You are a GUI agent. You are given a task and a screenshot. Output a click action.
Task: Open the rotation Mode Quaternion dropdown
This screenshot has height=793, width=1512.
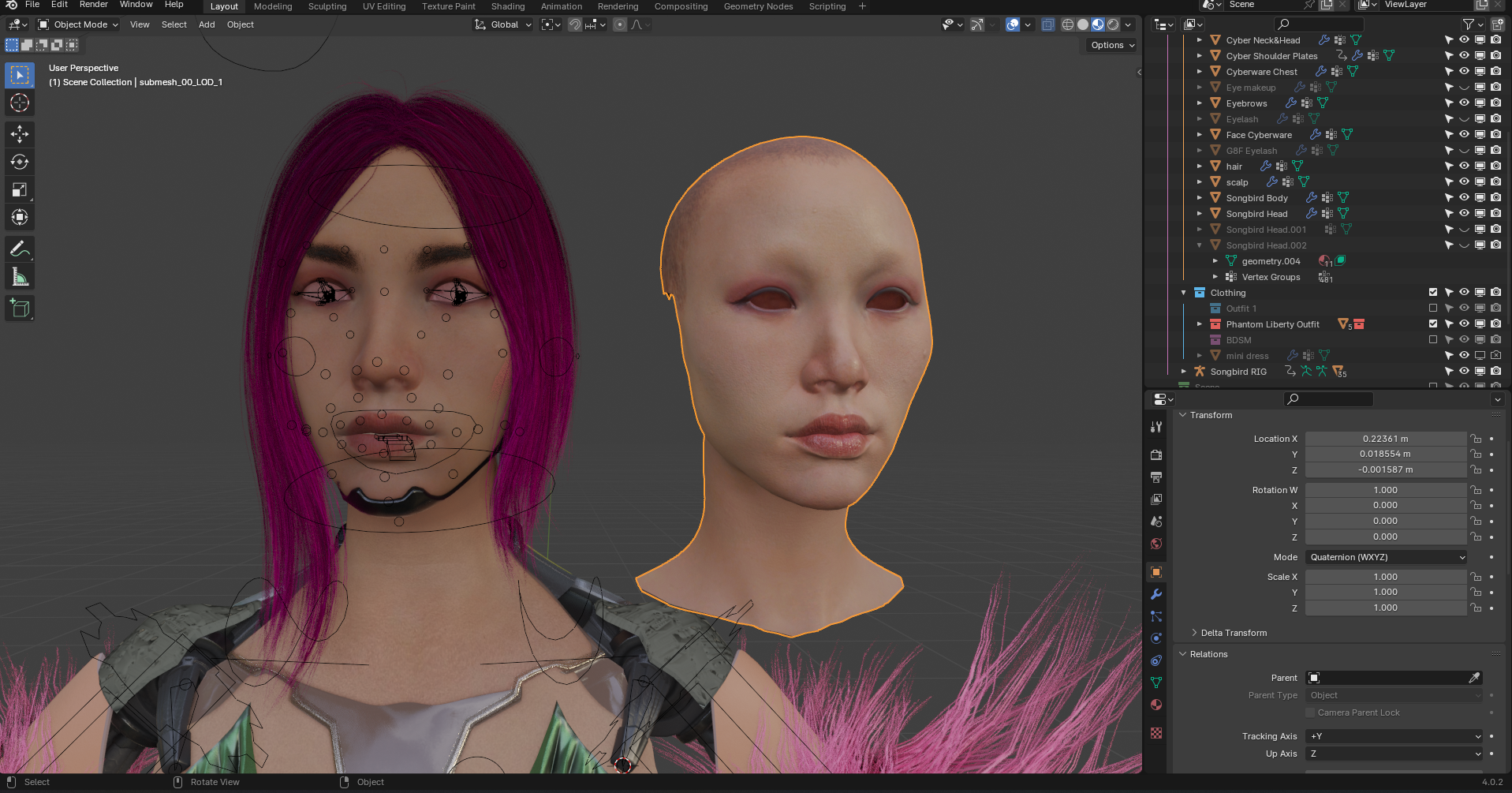pyautogui.click(x=1387, y=557)
